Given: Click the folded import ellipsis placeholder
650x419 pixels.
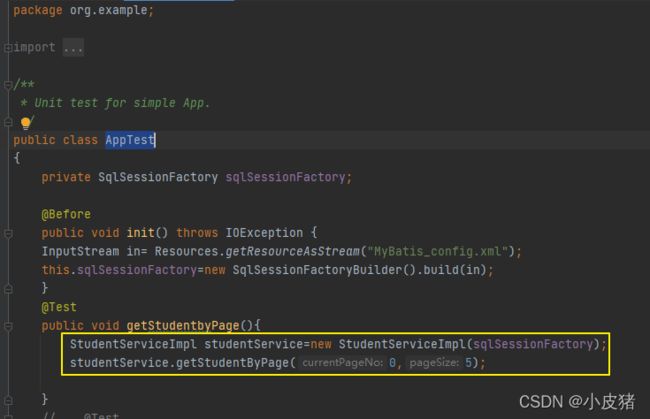Looking at the screenshot, I should (x=73, y=48).
